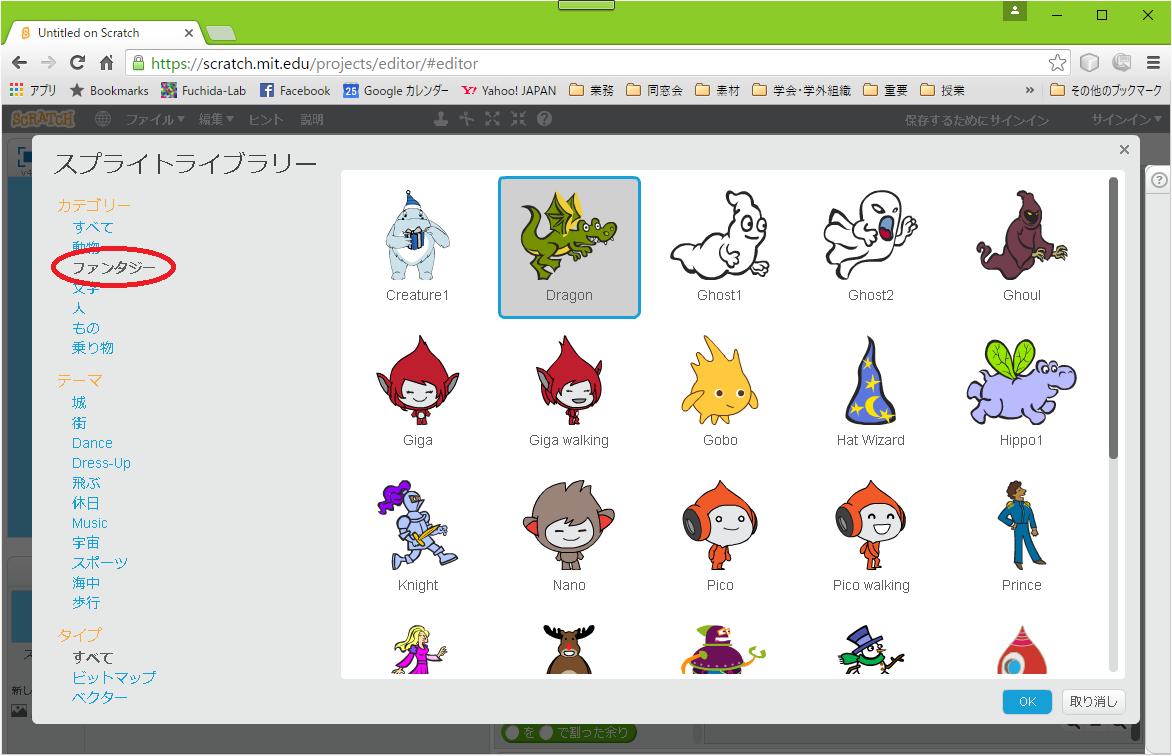
Task: Select the 宇宙 theme
Action: [x=86, y=543]
